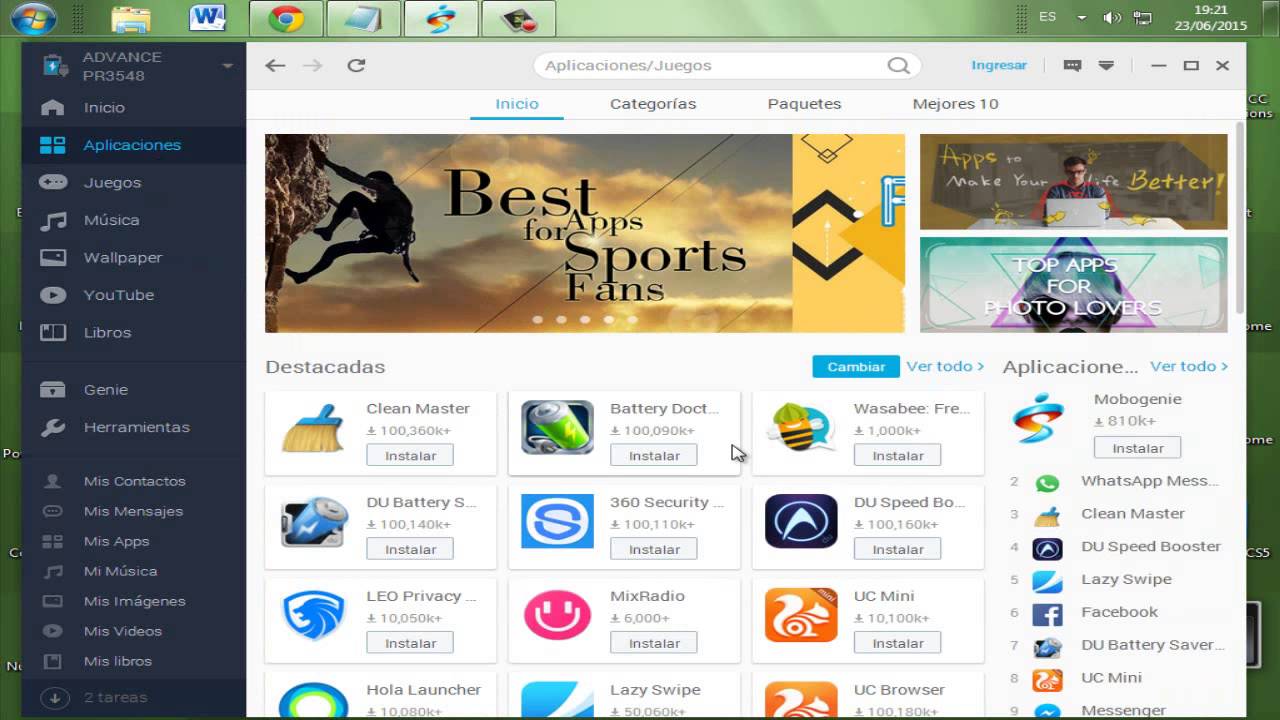Open the folder icon on the taskbar
This screenshot has width=1280, height=720.
click(131, 19)
